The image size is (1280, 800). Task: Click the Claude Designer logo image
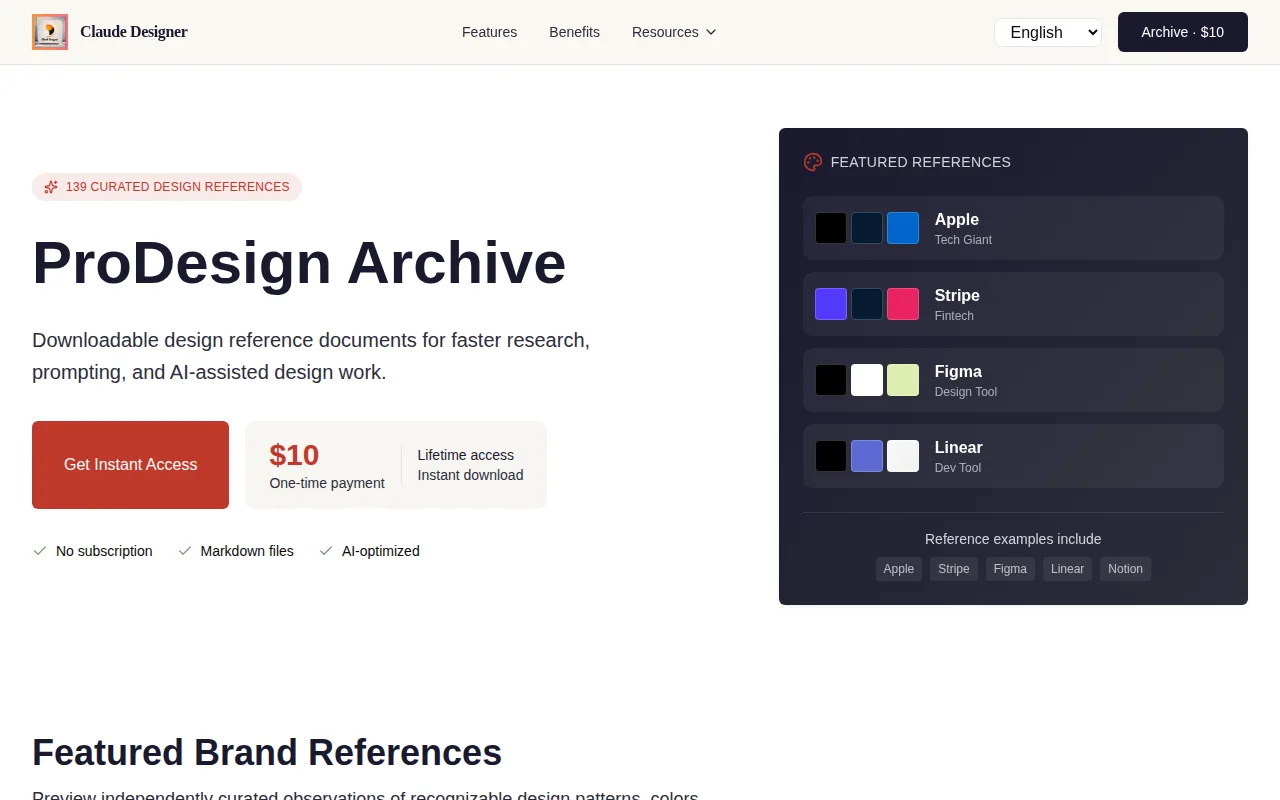click(50, 32)
